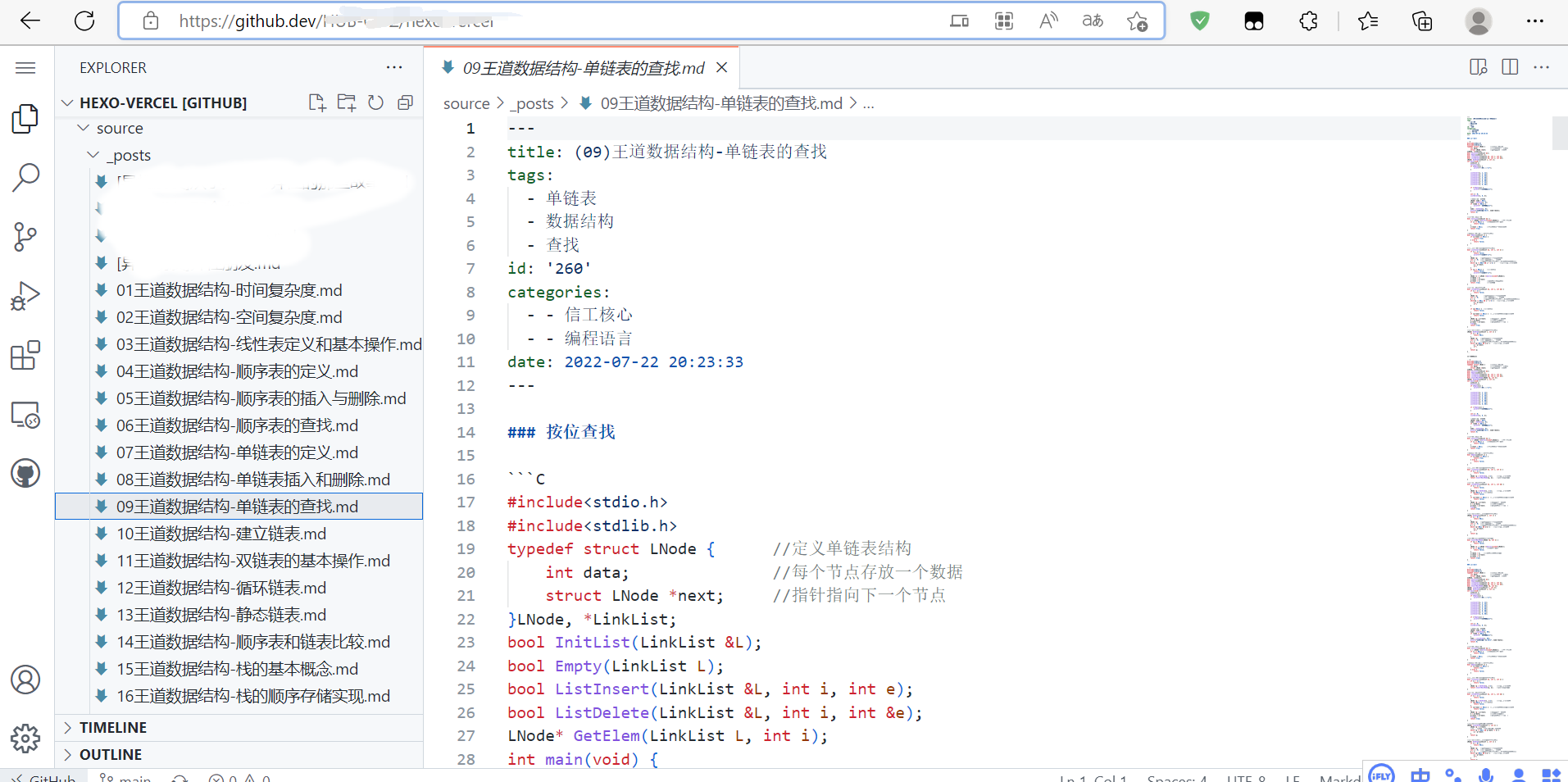Image resolution: width=1568 pixels, height=782 pixels.
Task: Open 02王道数据结构-空间复杂度.md
Action: [230, 317]
